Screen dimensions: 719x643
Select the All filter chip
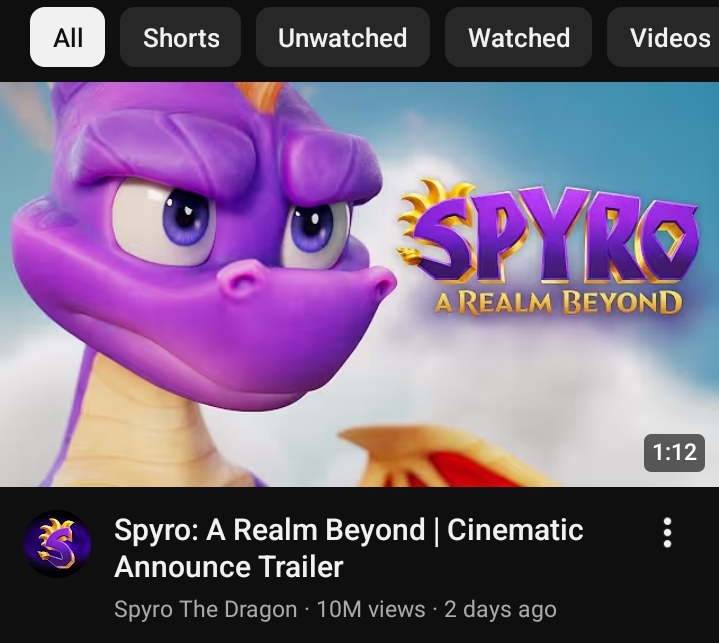(x=67, y=37)
